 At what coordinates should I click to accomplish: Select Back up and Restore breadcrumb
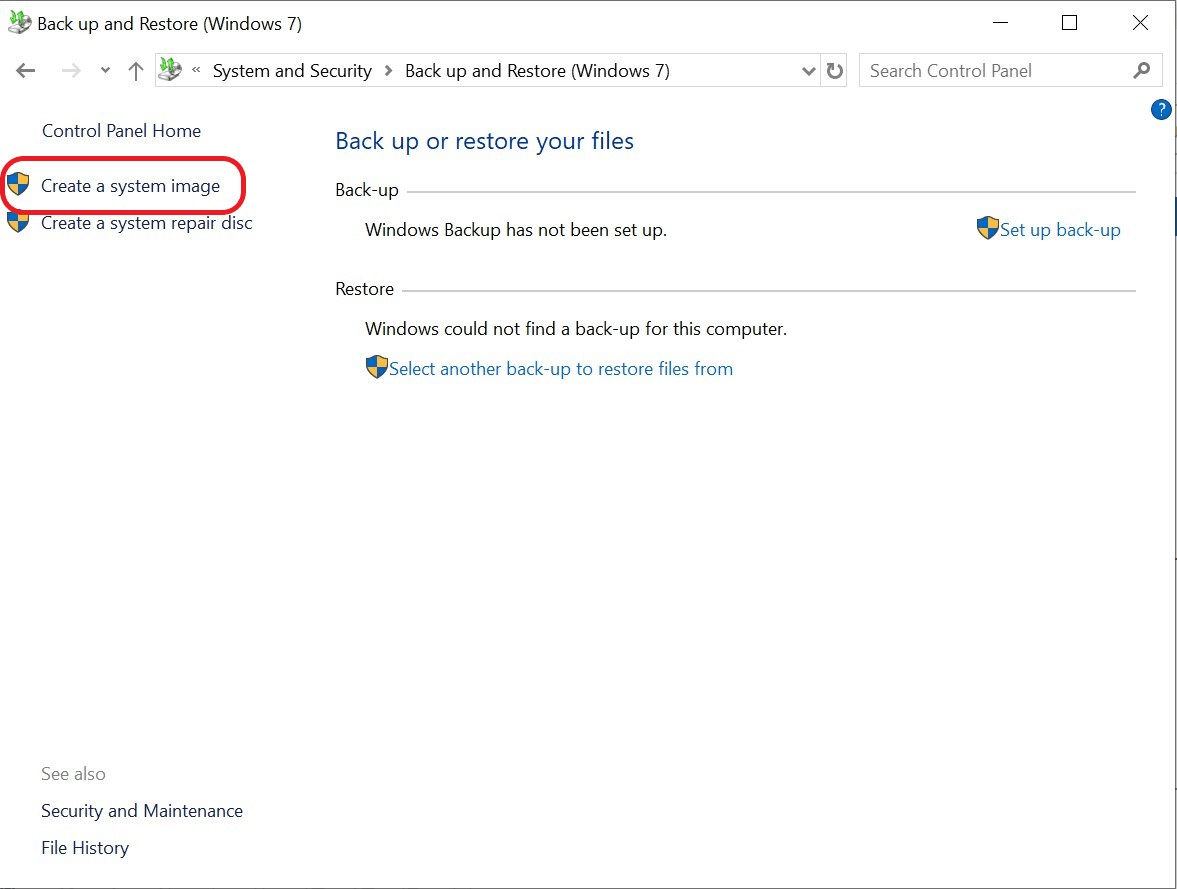pos(537,71)
